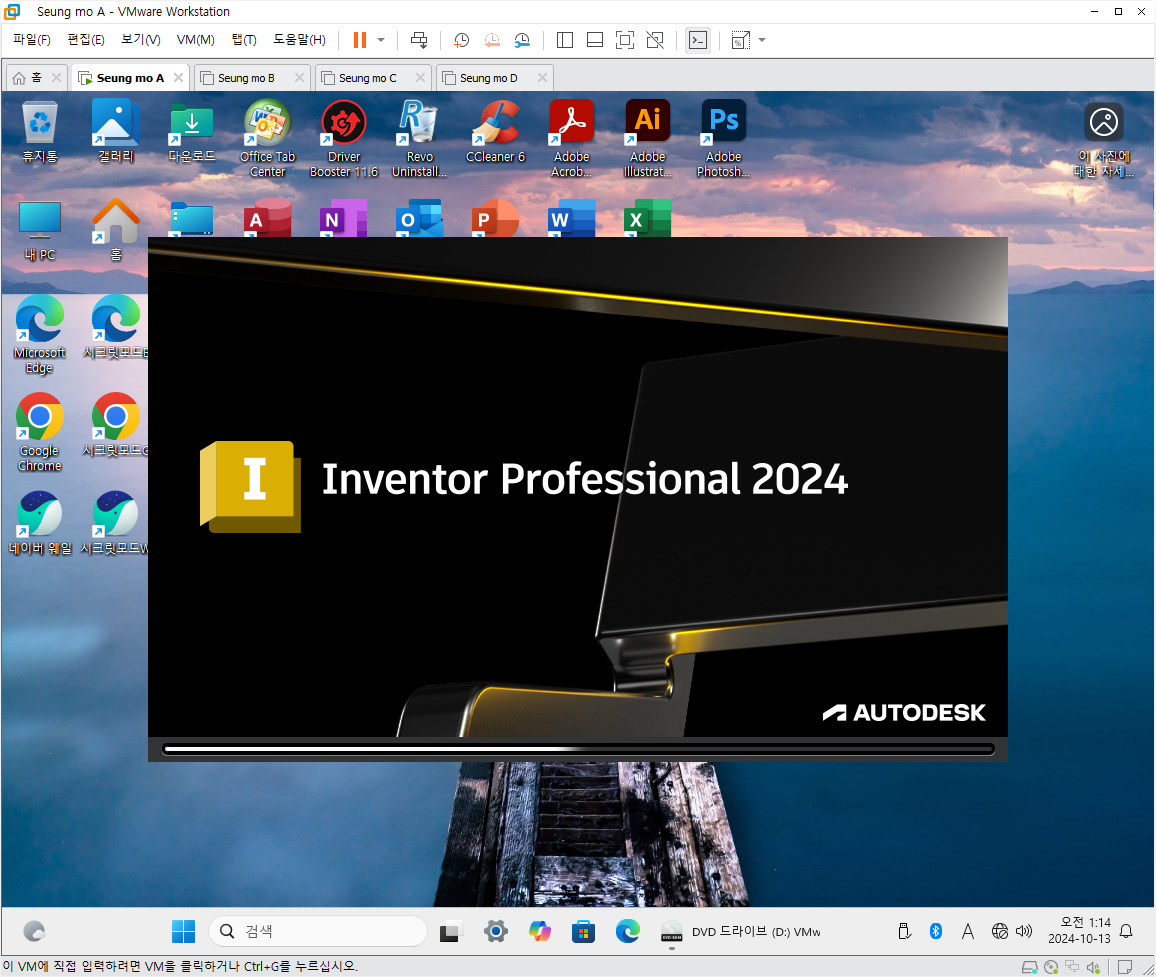Select the 휴지통 recycle bin icon
Image resolution: width=1156 pixels, height=977 pixels.
40,132
